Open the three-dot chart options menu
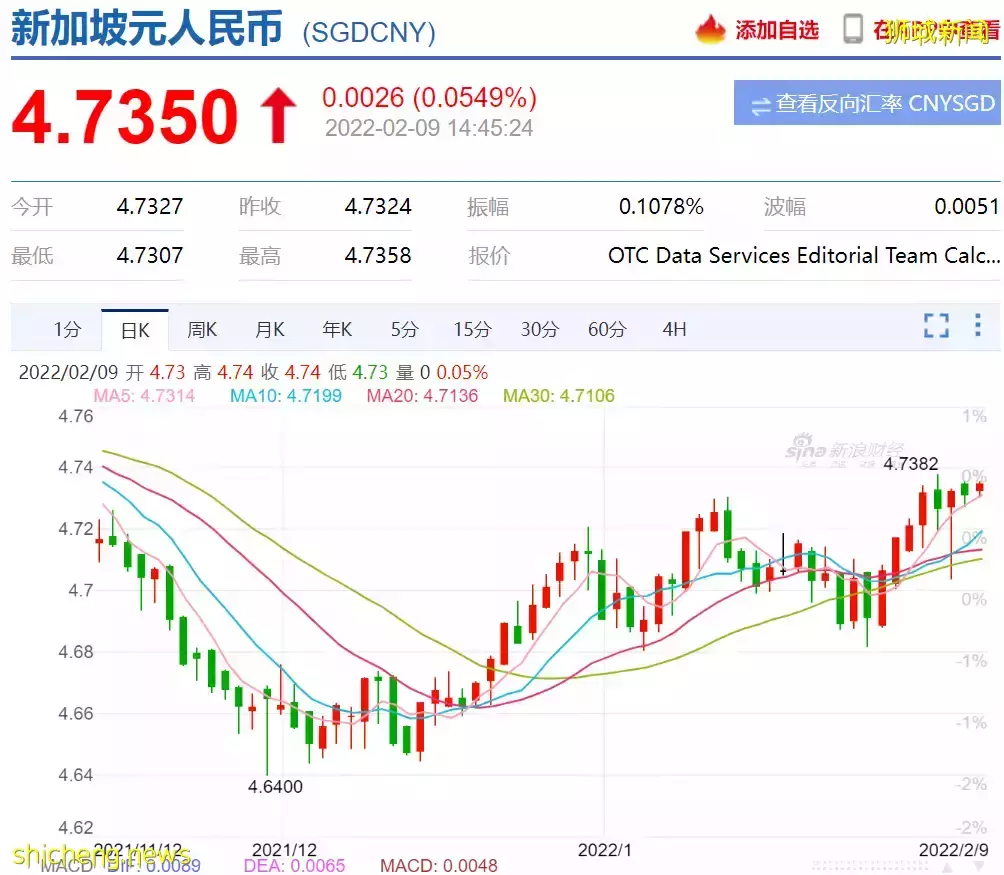Screen dimensions: 1004x875 (977, 325)
